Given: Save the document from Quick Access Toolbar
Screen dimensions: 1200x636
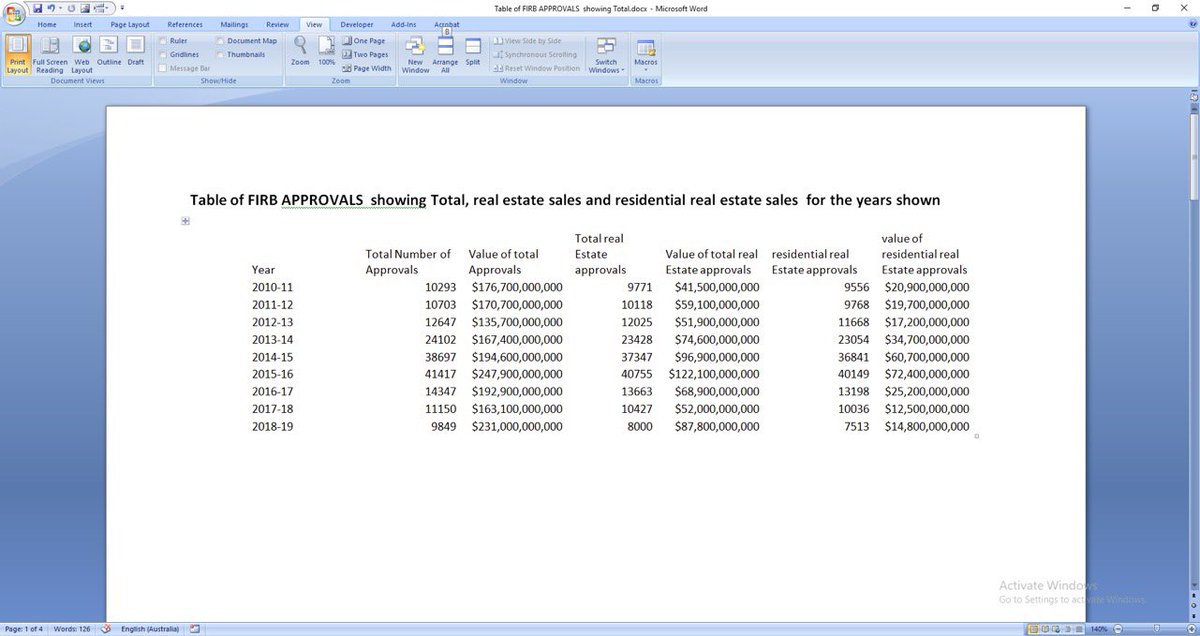Looking at the screenshot, I should click(37, 8).
